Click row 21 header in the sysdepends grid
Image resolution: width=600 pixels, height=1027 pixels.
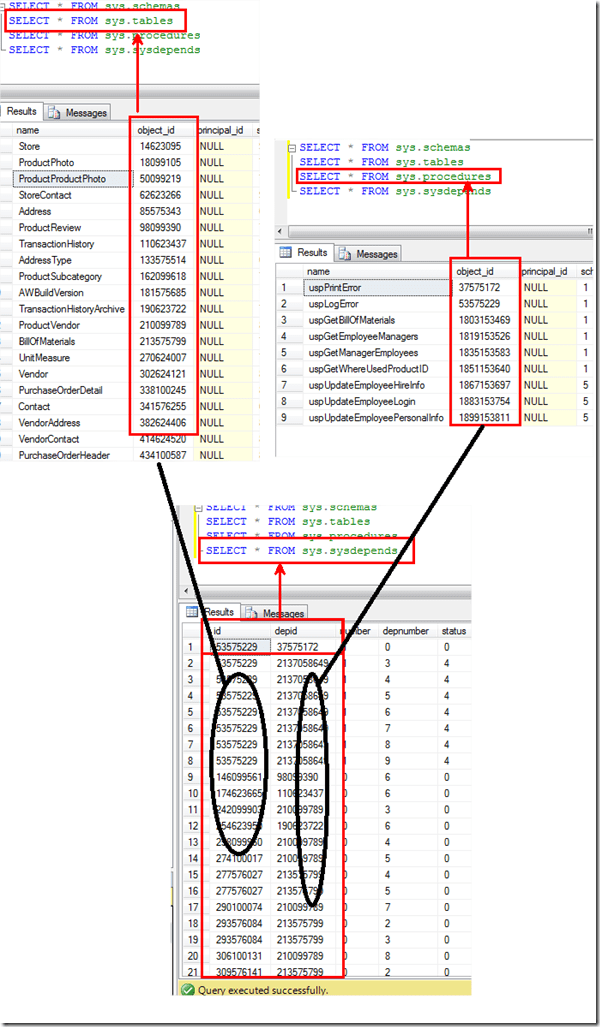point(190,971)
